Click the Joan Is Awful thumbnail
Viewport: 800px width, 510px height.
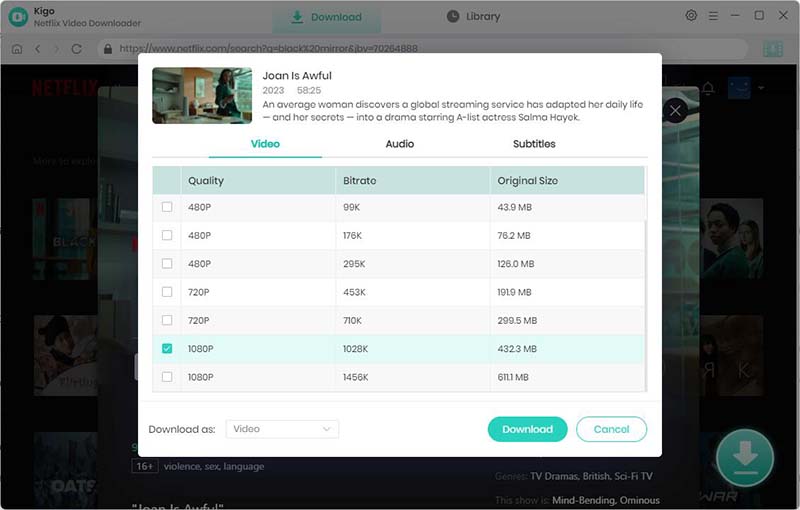[x=202, y=95]
